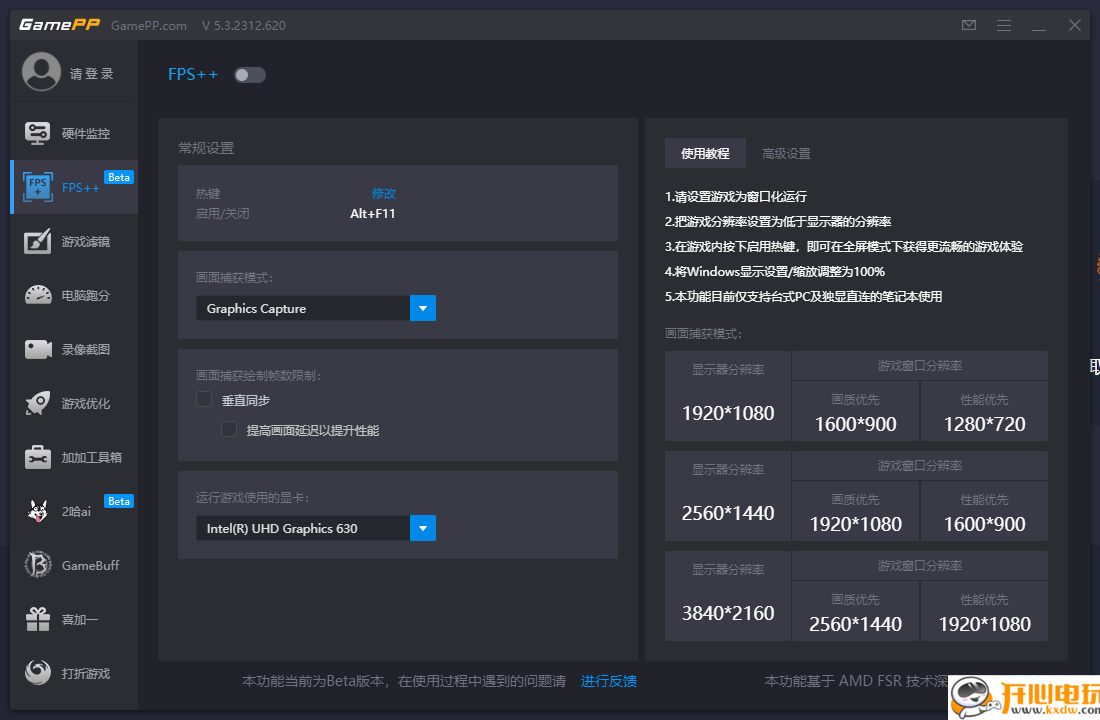Click the Beta badge next to 2哈ai
This screenshot has width=1100, height=720.
(x=119, y=501)
